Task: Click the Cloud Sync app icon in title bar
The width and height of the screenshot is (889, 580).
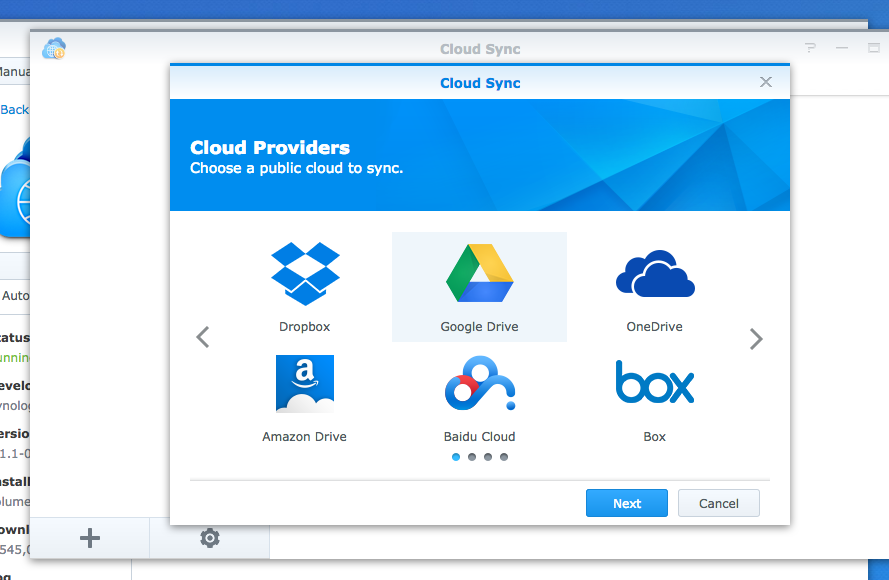Action: (54, 48)
